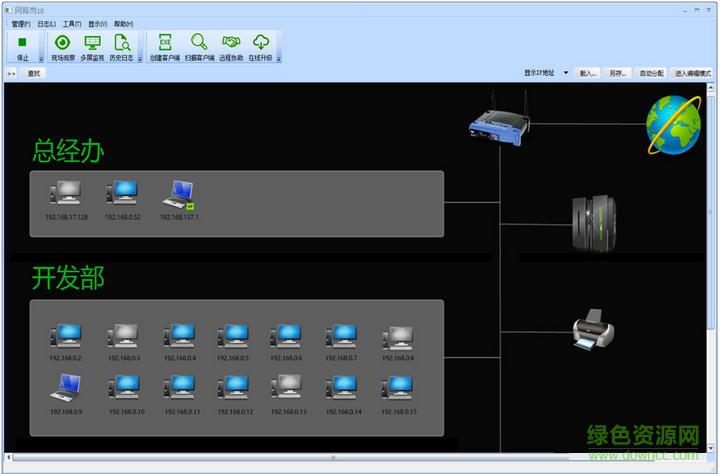Click 在线升级 online upgrade cloud icon
722x474 pixels.
(261, 43)
